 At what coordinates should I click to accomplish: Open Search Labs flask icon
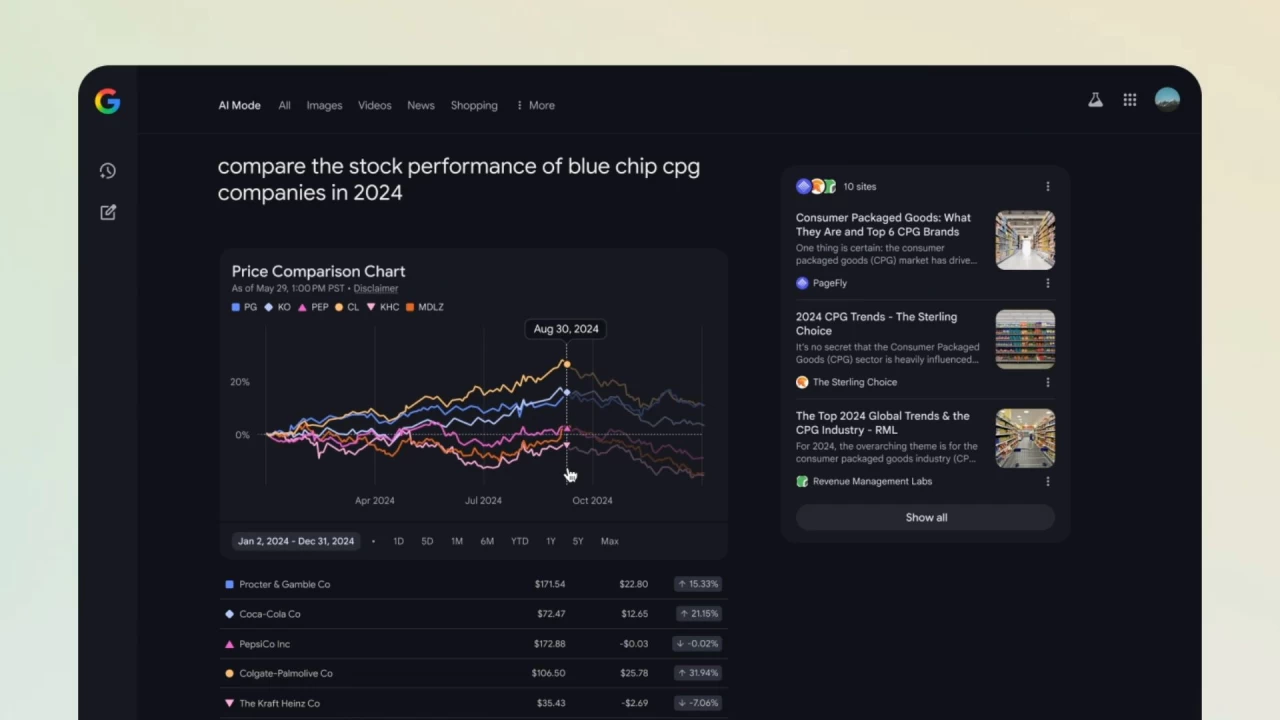[1096, 100]
